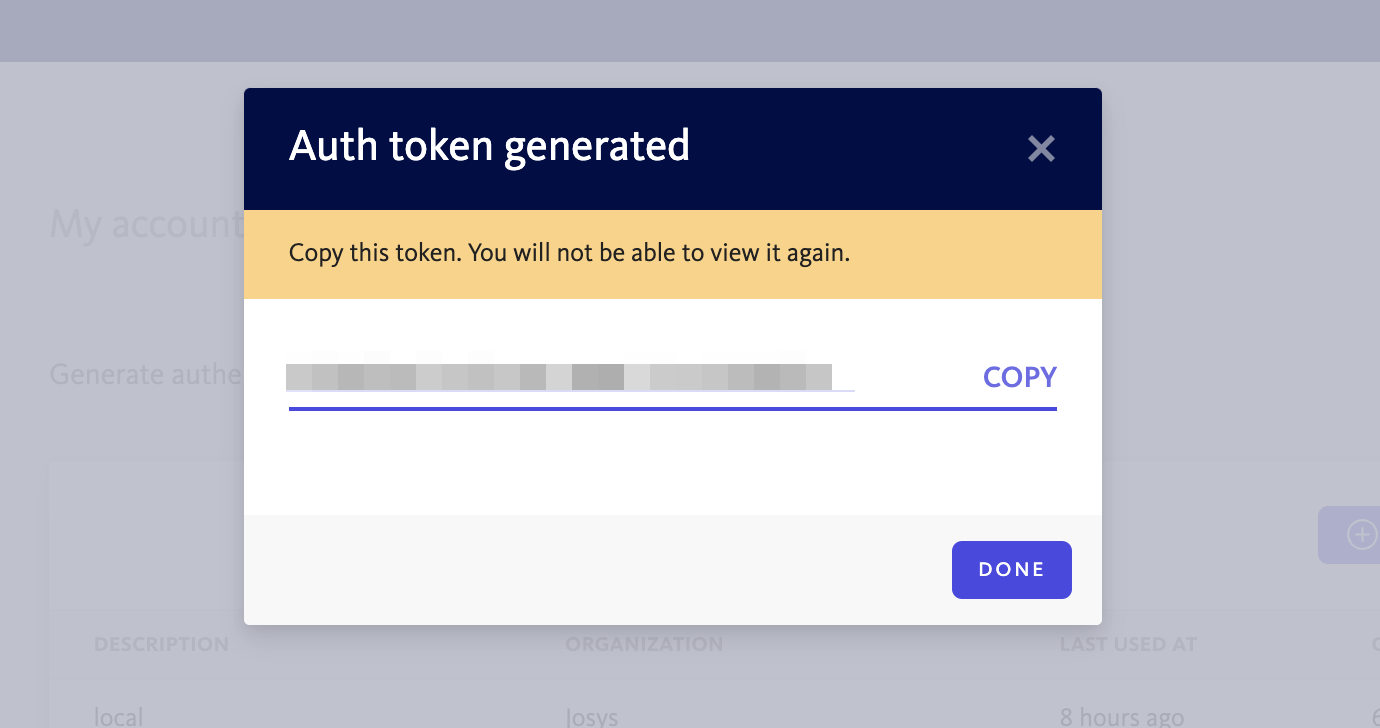
Task: Click the 'My account' page heading
Action: point(145,225)
